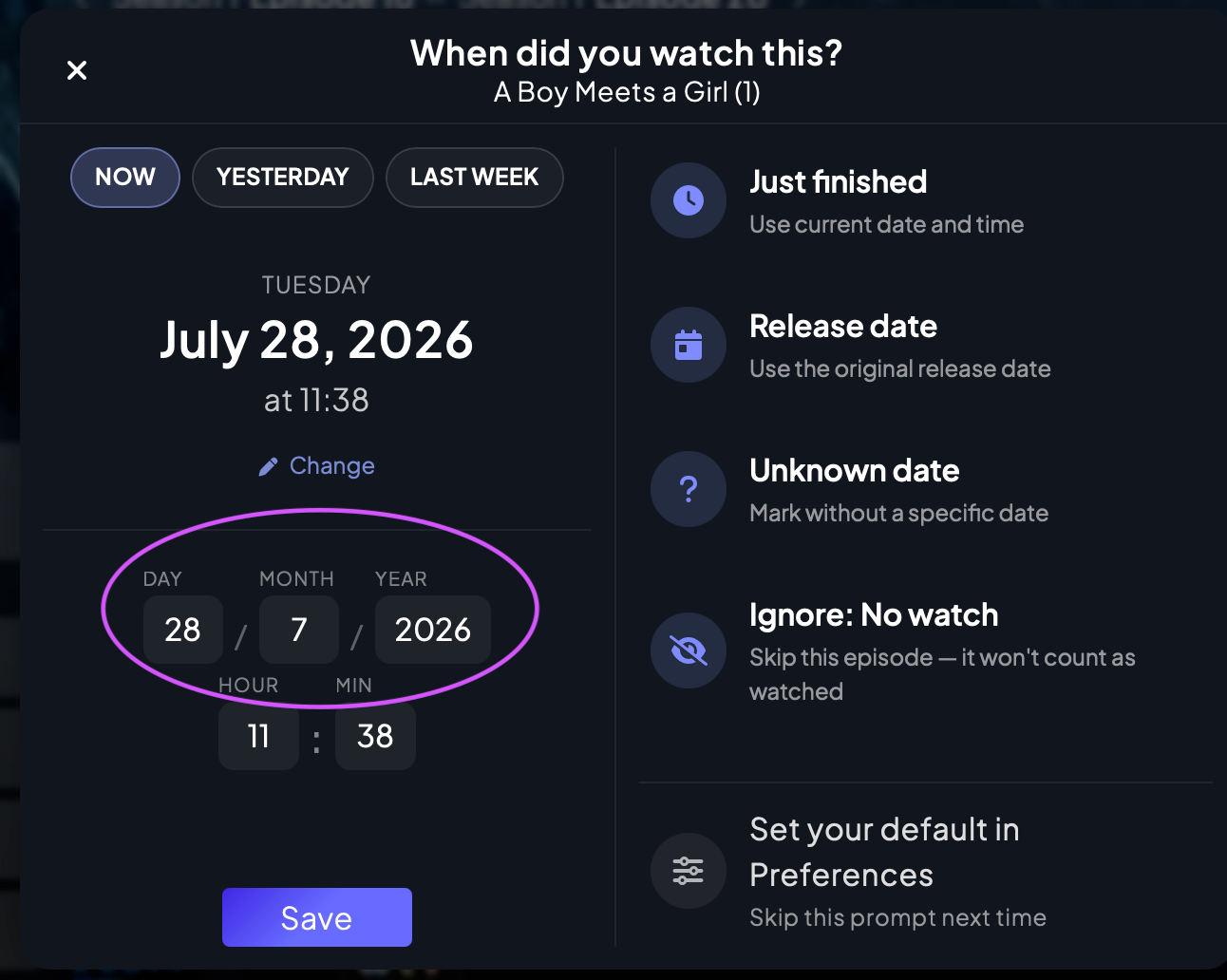Screen dimensions: 1227x980
Task: Select the YESTERDAY preset
Action: coord(283,178)
